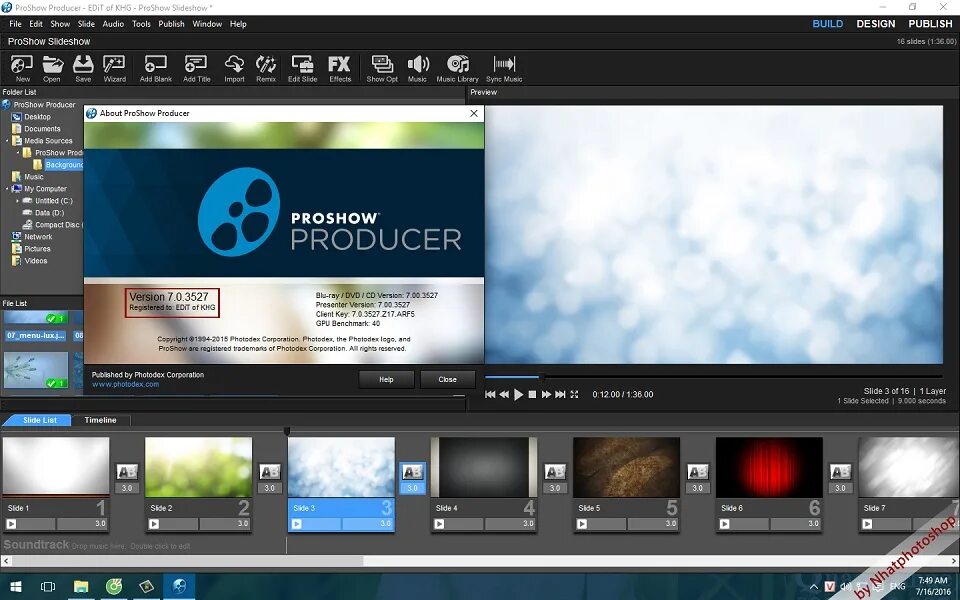Expand Untitled (C:) drive node

coord(17,201)
